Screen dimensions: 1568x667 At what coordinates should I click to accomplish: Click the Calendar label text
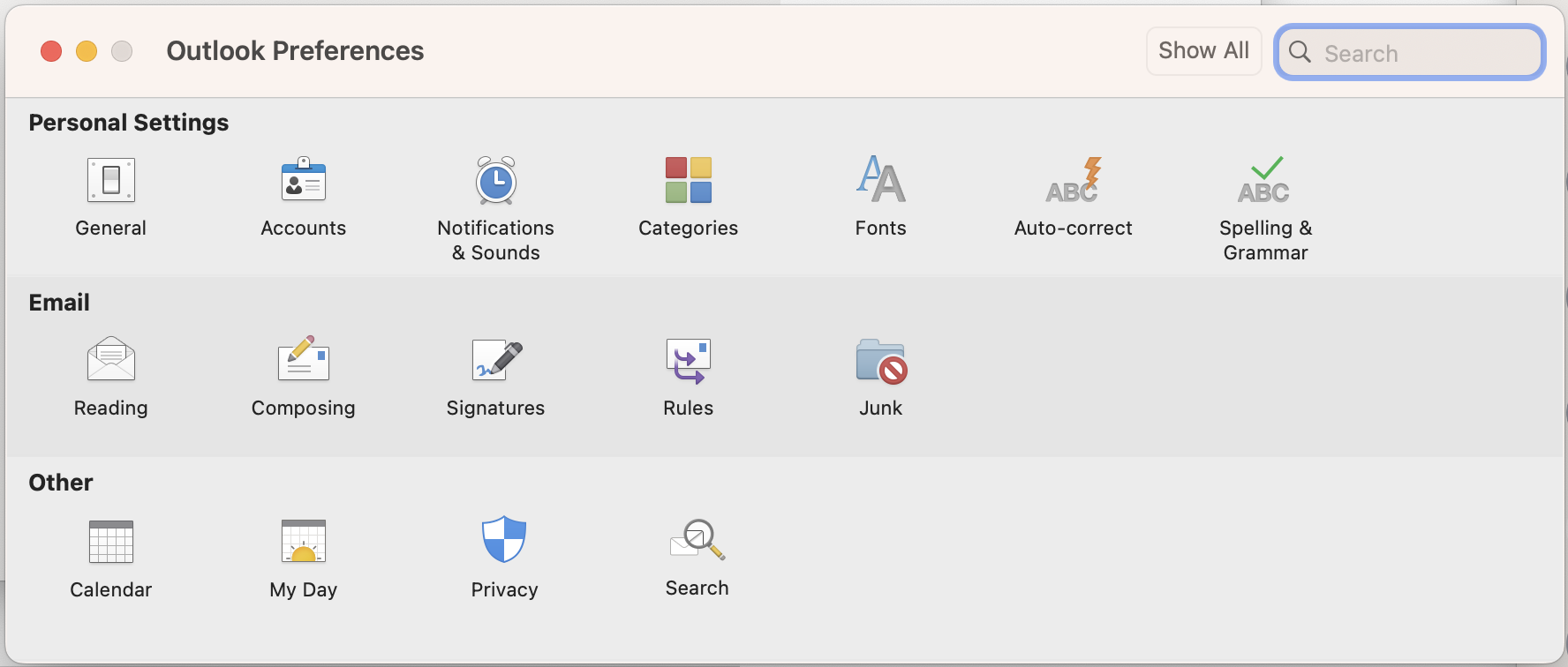111,589
